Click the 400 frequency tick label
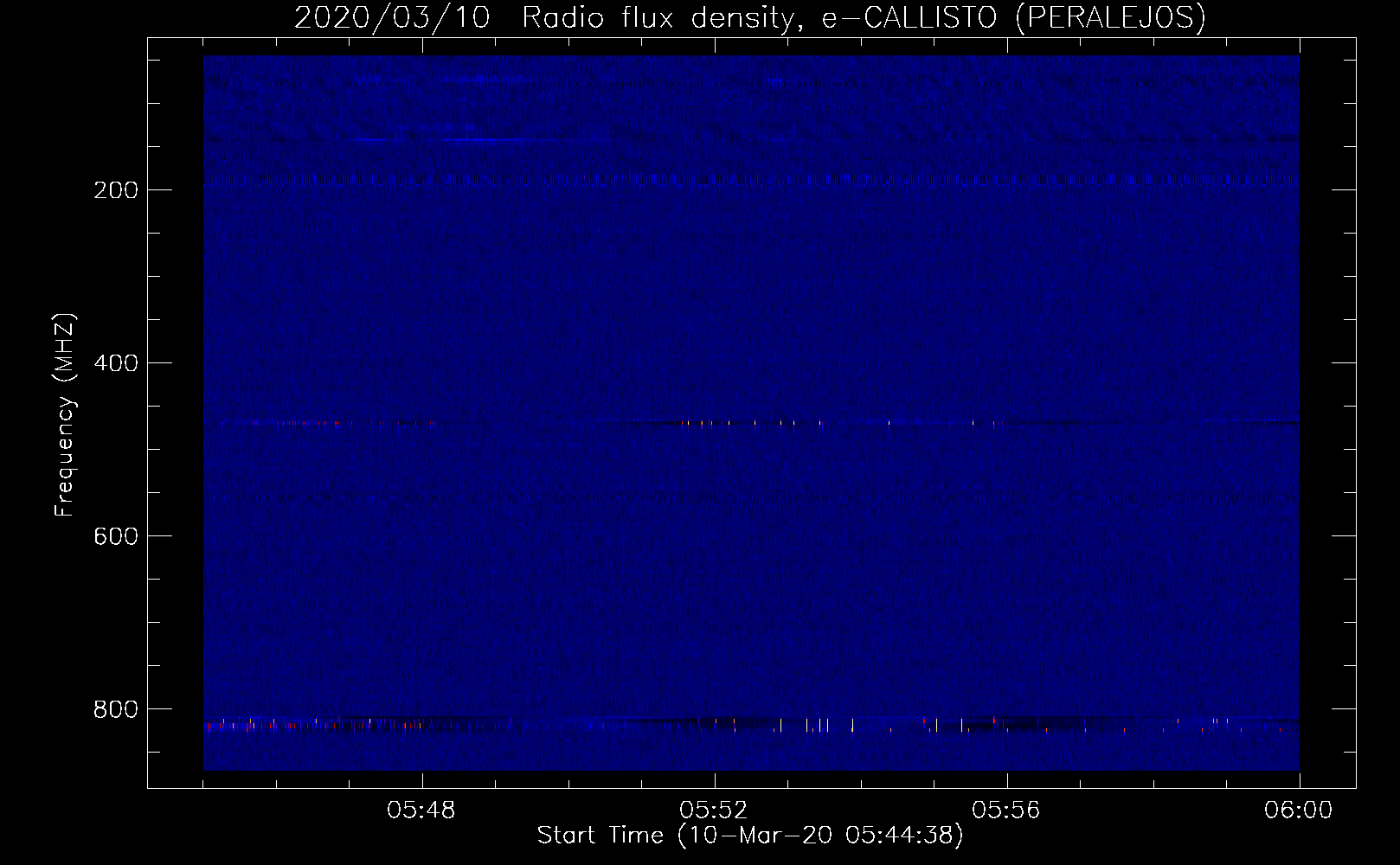This screenshot has height=865, width=1400. pyautogui.click(x=115, y=362)
